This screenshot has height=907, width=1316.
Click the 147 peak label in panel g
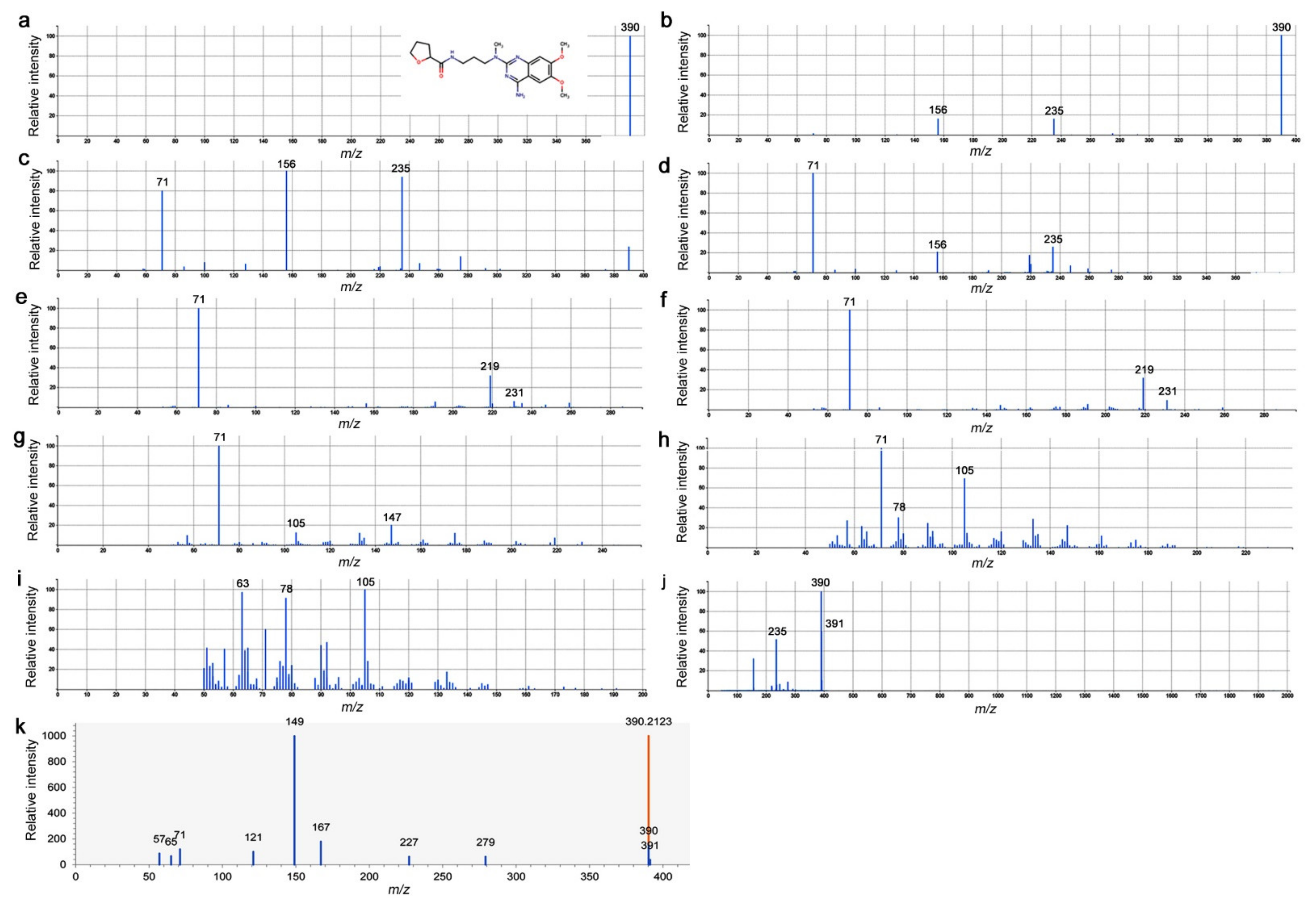tap(392, 517)
